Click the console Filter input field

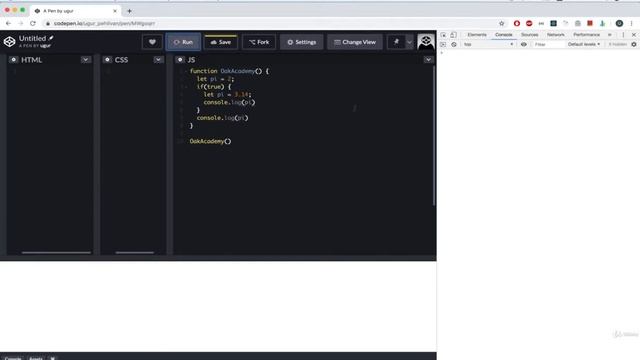pos(548,44)
